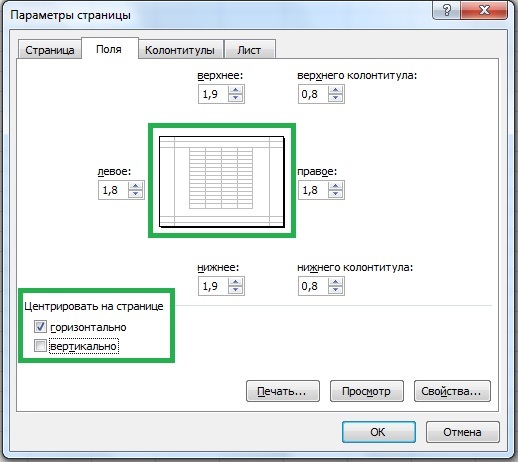Increase верхнего колонтитула value with up arrow
This screenshot has width=518, height=462.
tap(335, 90)
